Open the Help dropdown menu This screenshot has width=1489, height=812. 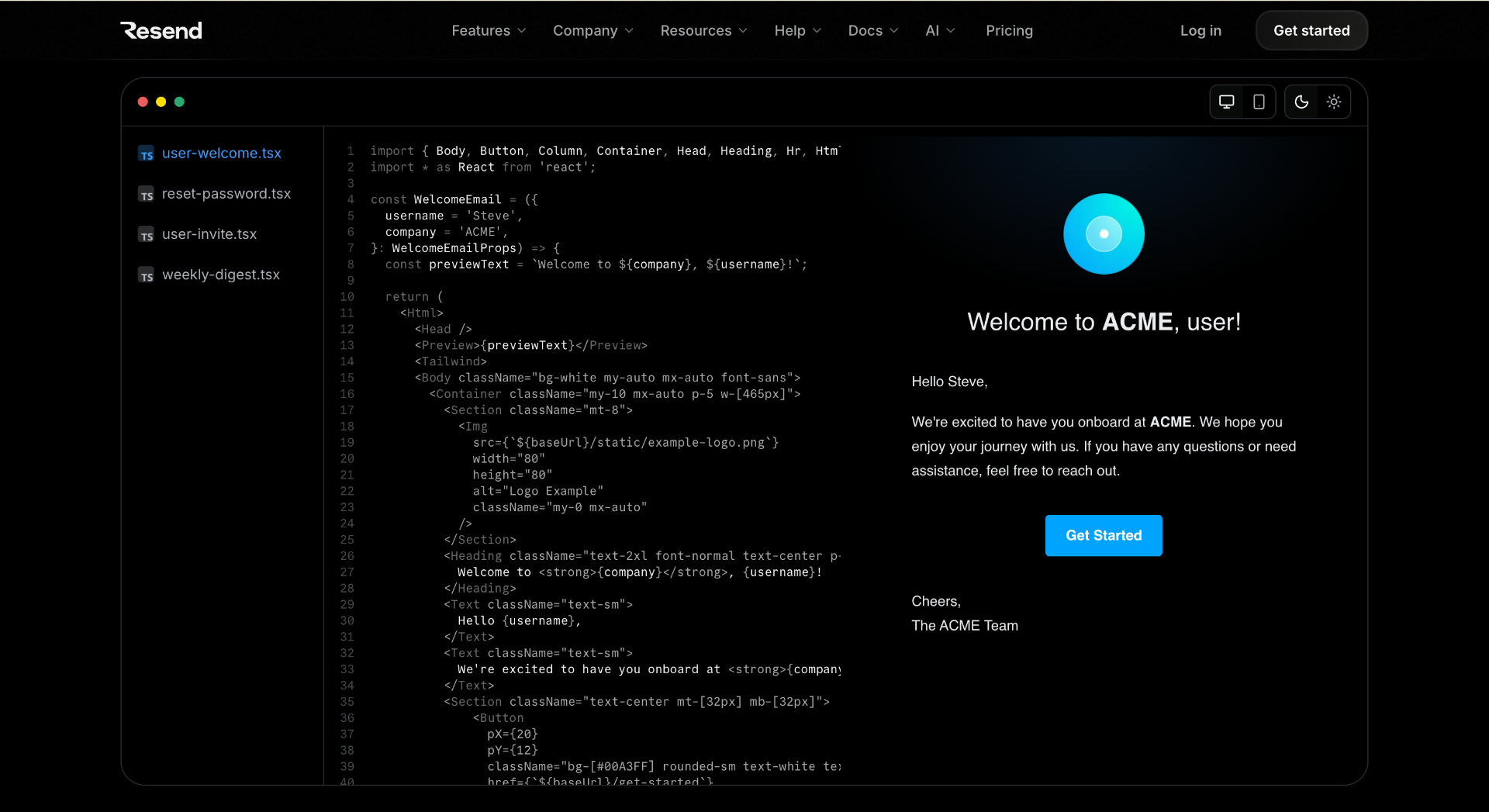click(x=797, y=30)
